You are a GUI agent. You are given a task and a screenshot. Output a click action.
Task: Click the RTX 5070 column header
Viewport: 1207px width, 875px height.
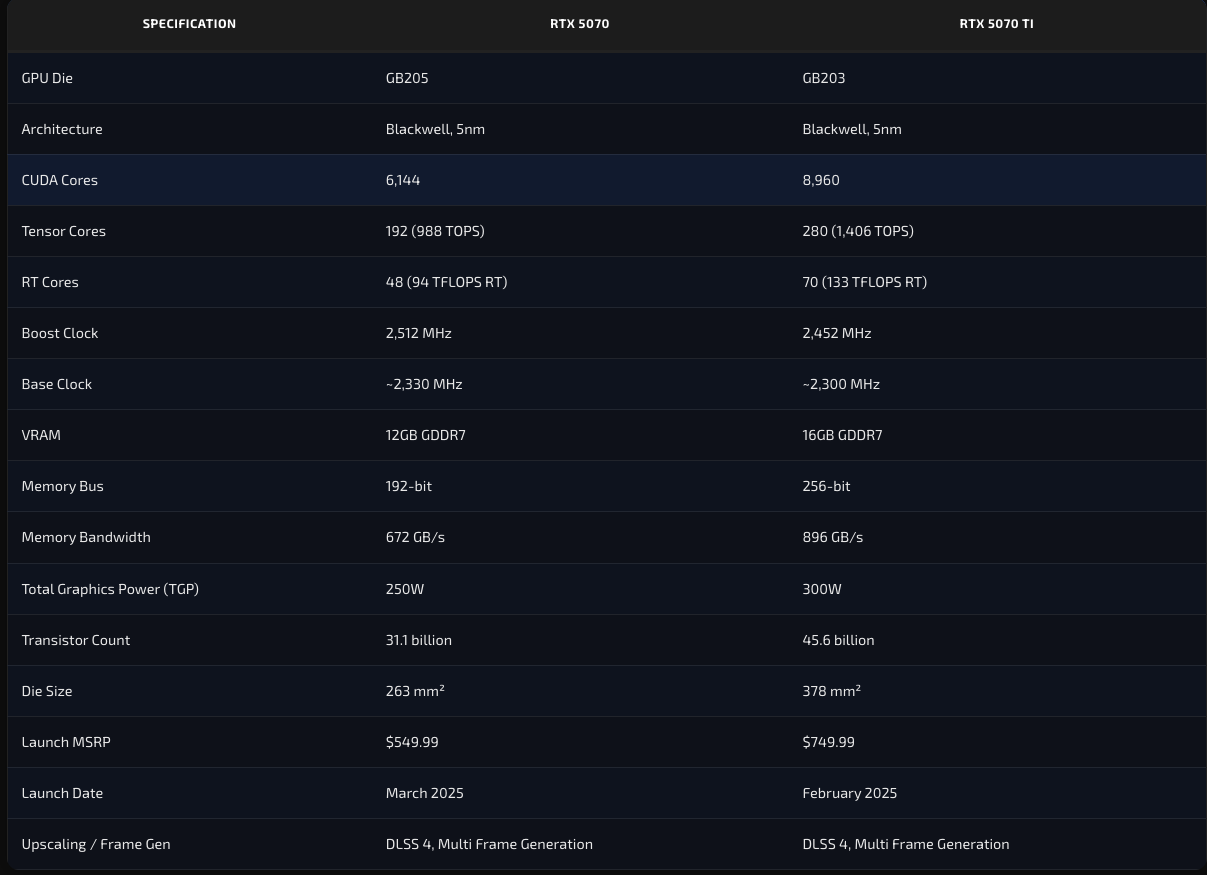[579, 24]
